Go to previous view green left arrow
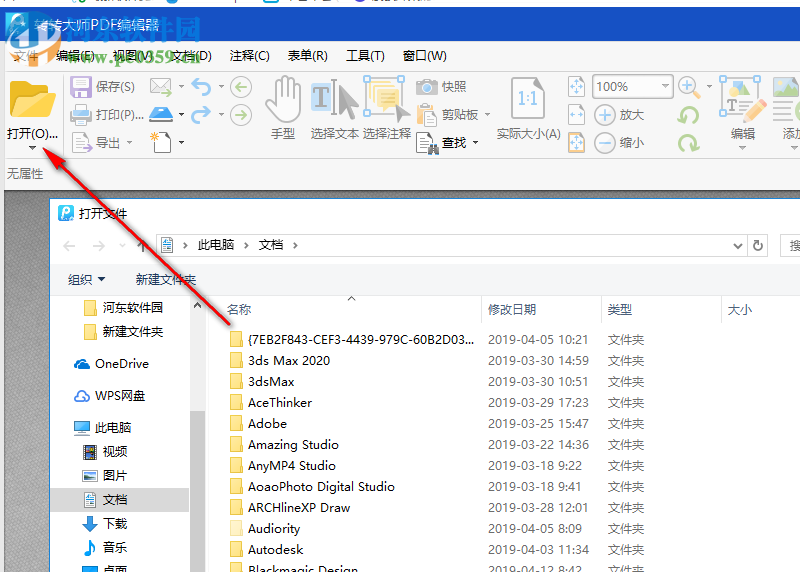Viewport: 800px width, 572px height. 241,87
